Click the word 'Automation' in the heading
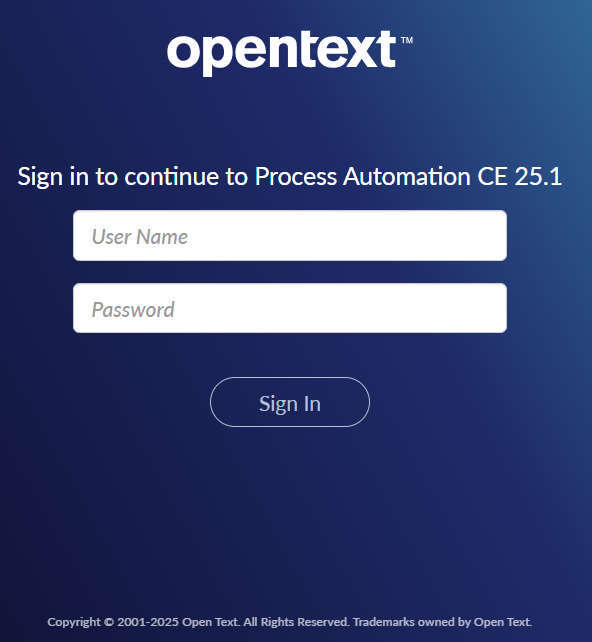592x642 pixels. coord(407,176)
